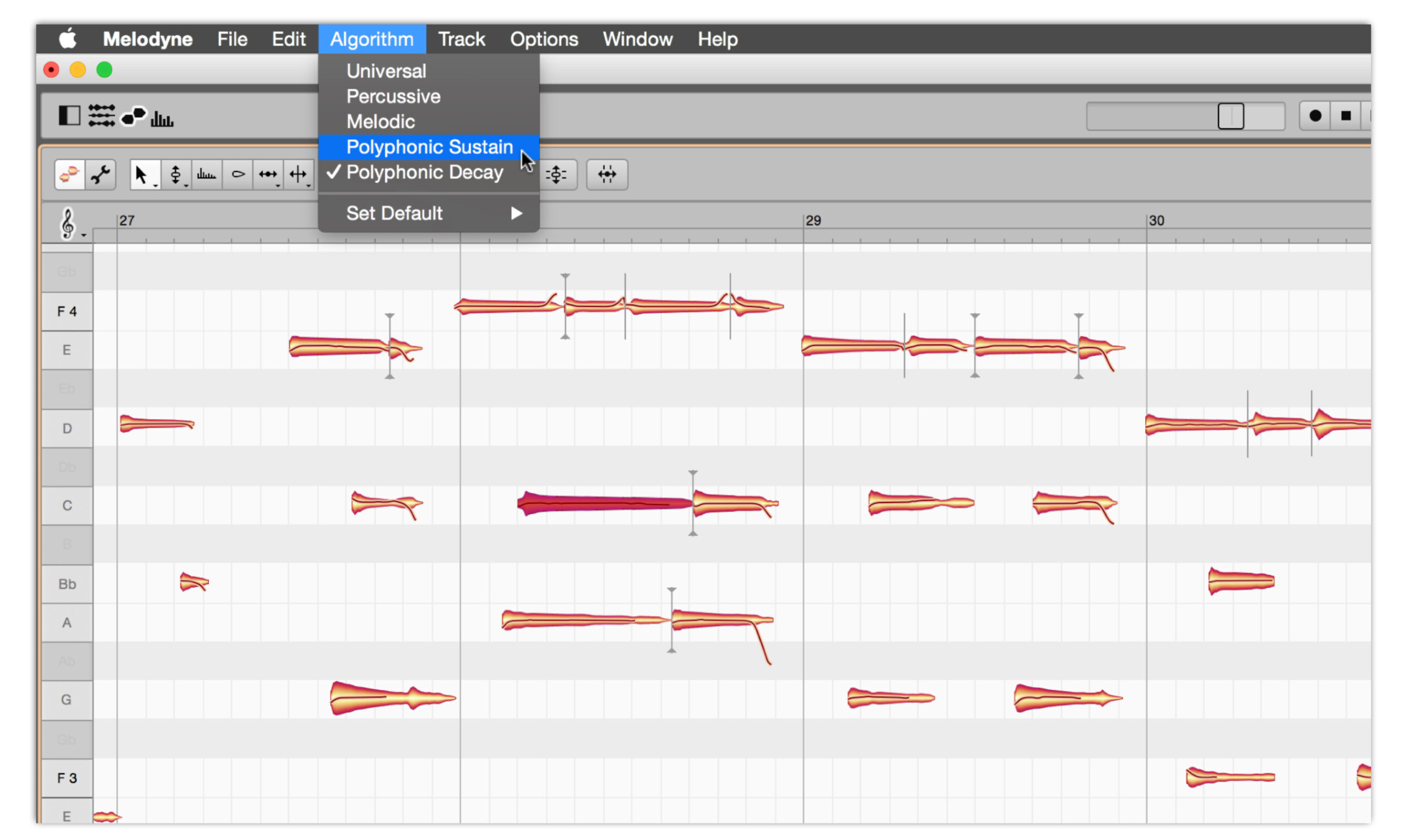Open the Help menu
This screenshot has height=840, width=1410.
(x=717, y=39)
